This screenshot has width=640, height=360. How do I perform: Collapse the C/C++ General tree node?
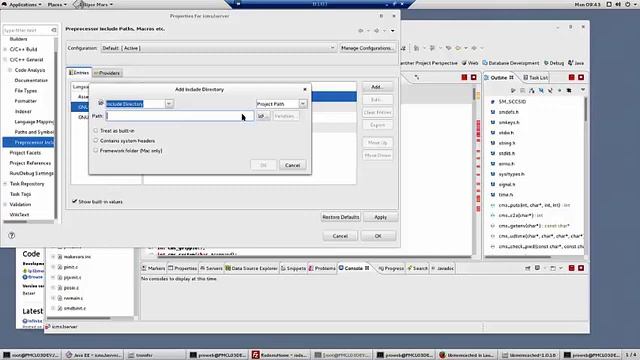click(5, 60)
